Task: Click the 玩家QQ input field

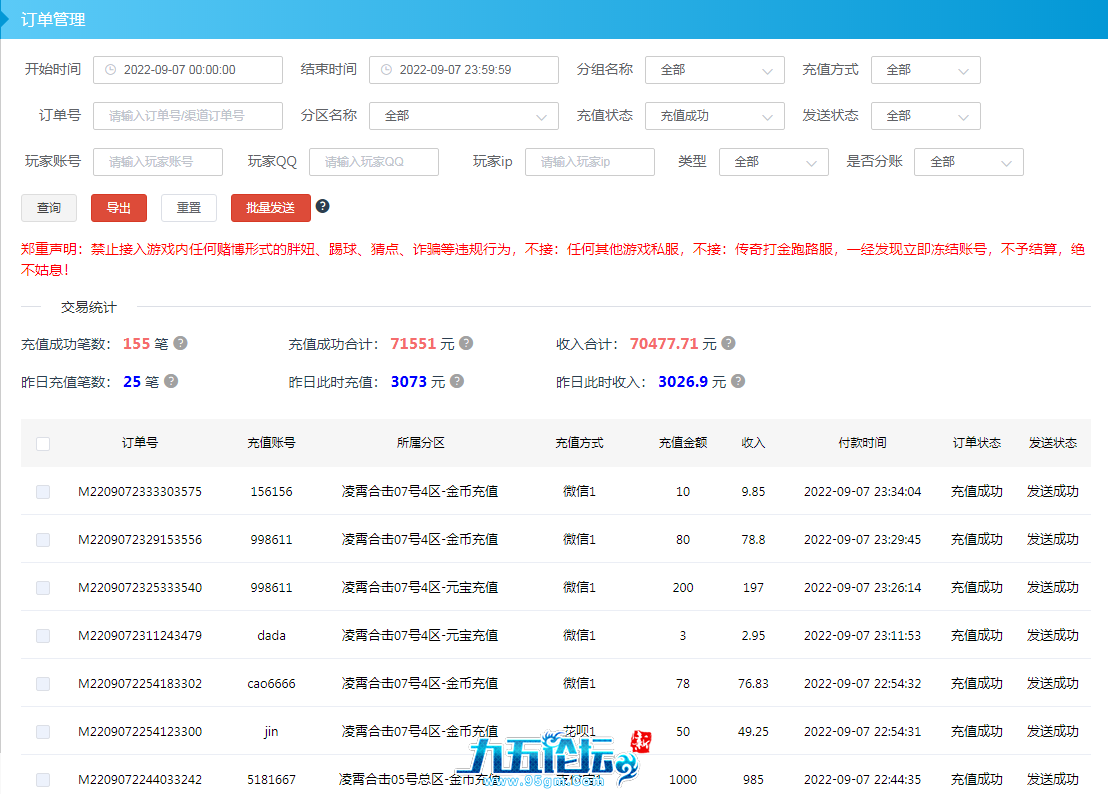Action: [x=373, y=162]
